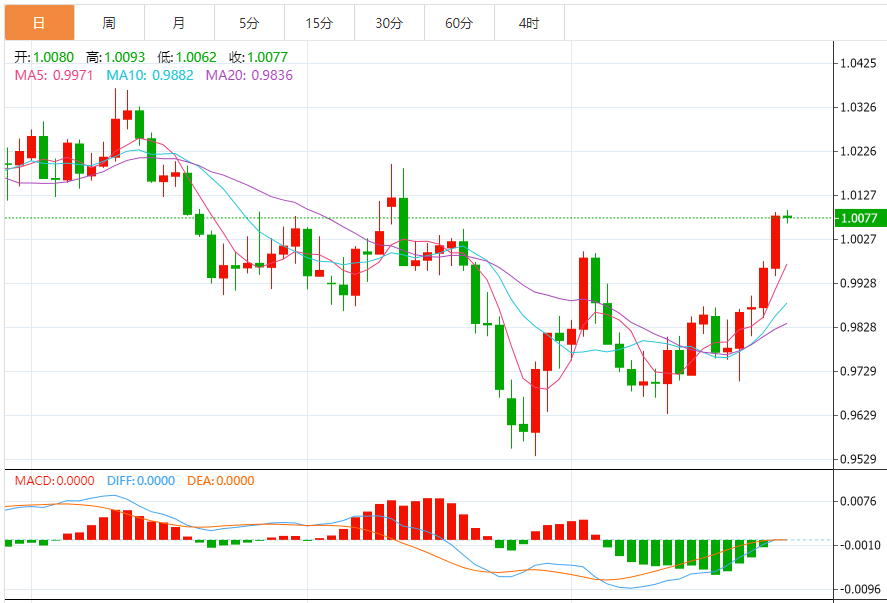
Task: Click the 1.0027 price axis label
Action: (x=858, y=239)
